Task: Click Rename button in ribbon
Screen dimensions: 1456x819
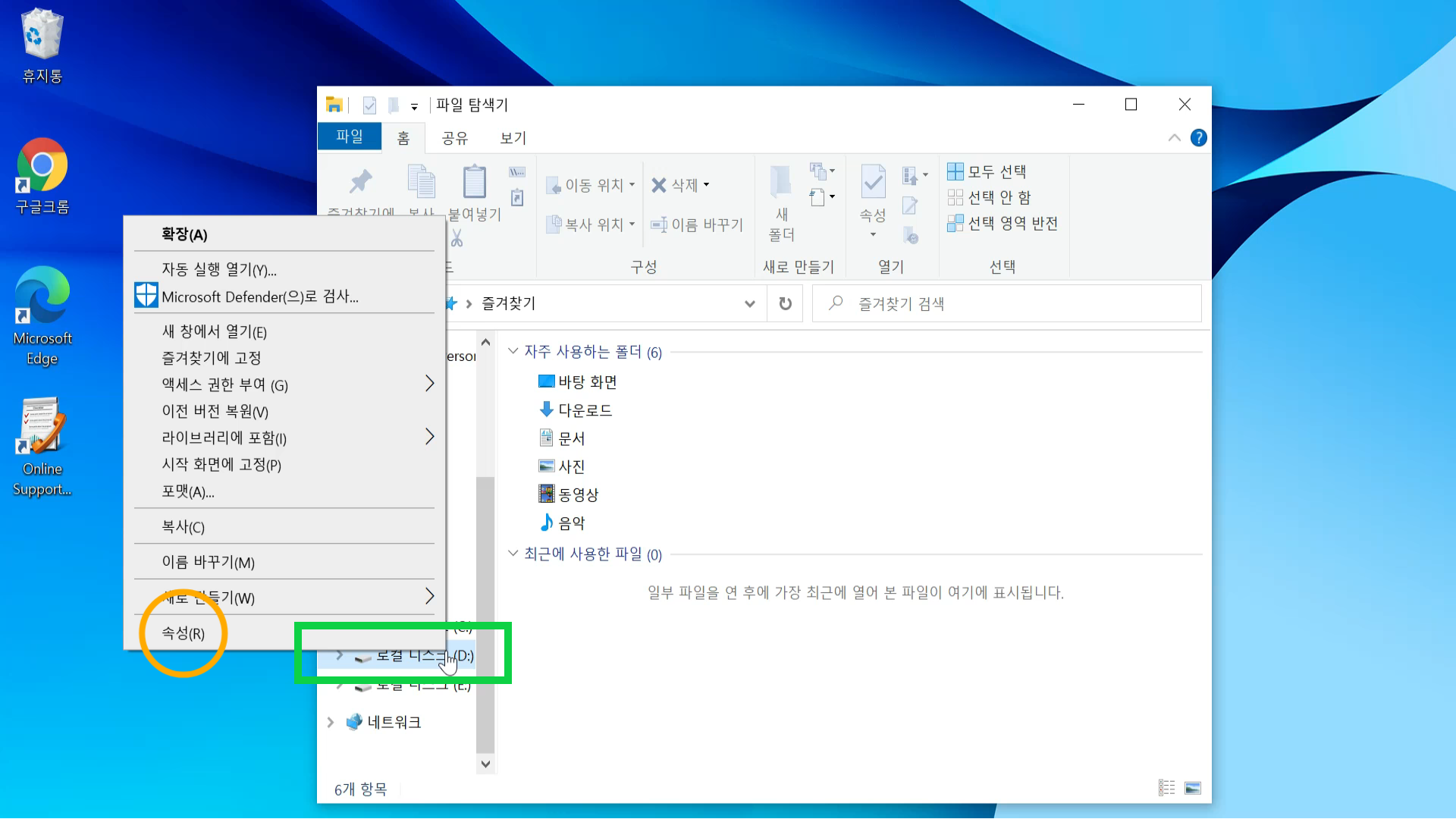Action: point(698,225)
